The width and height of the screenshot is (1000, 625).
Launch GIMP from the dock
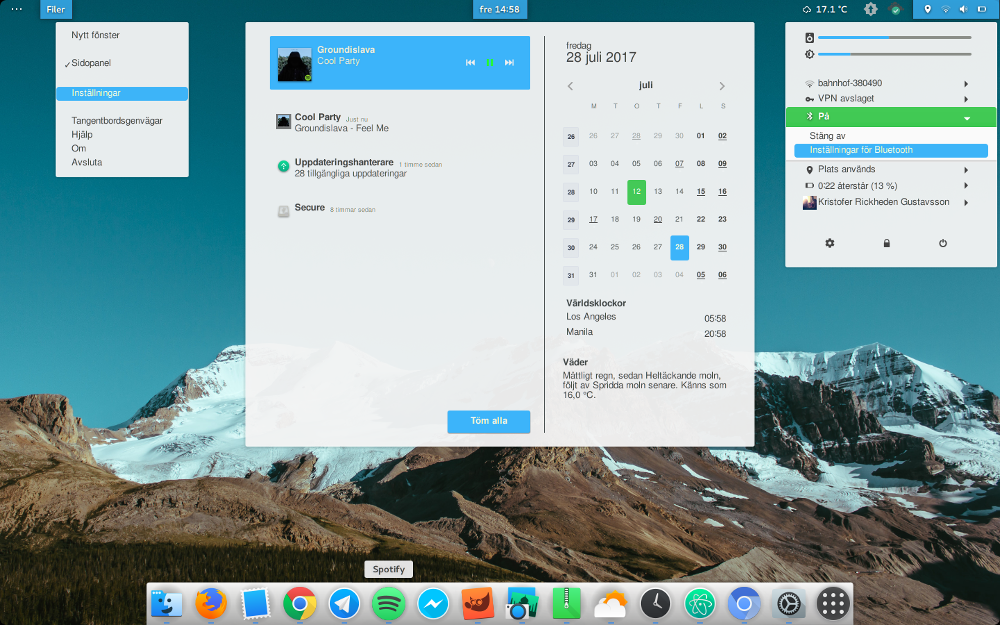tap(478, 603)
